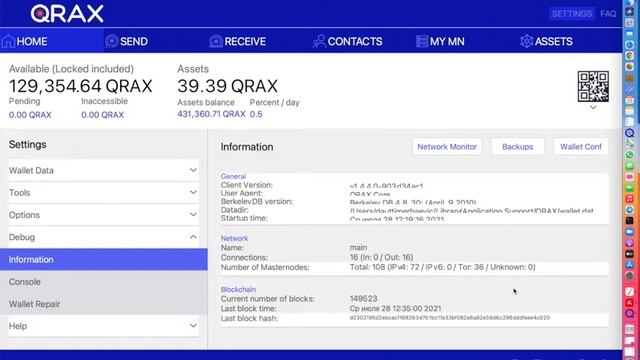Select Console in the Debug menu

104,282
